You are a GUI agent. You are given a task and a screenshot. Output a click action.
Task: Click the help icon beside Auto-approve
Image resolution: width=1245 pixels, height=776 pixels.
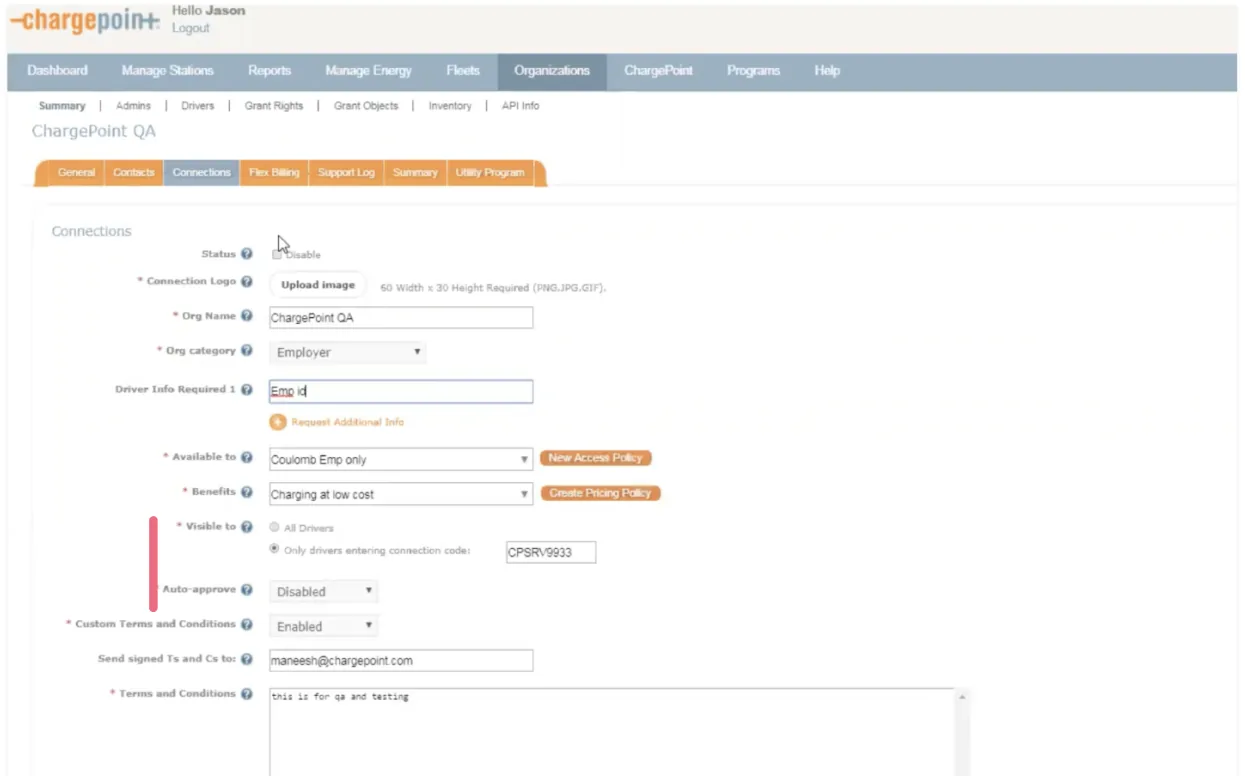(246, 590)
